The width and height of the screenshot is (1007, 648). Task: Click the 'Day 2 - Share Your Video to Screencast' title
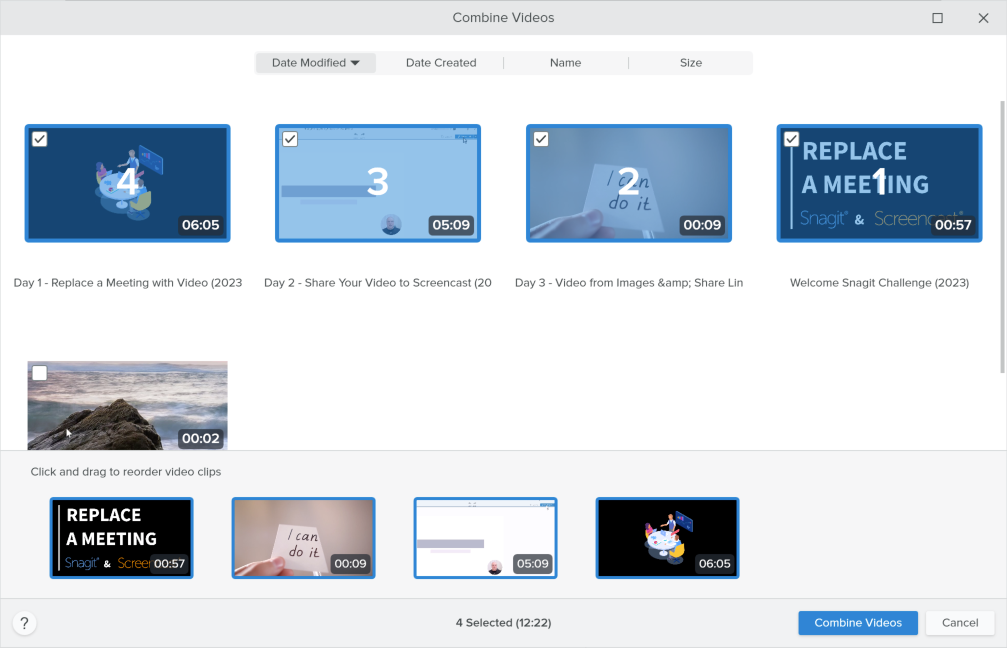378,283
